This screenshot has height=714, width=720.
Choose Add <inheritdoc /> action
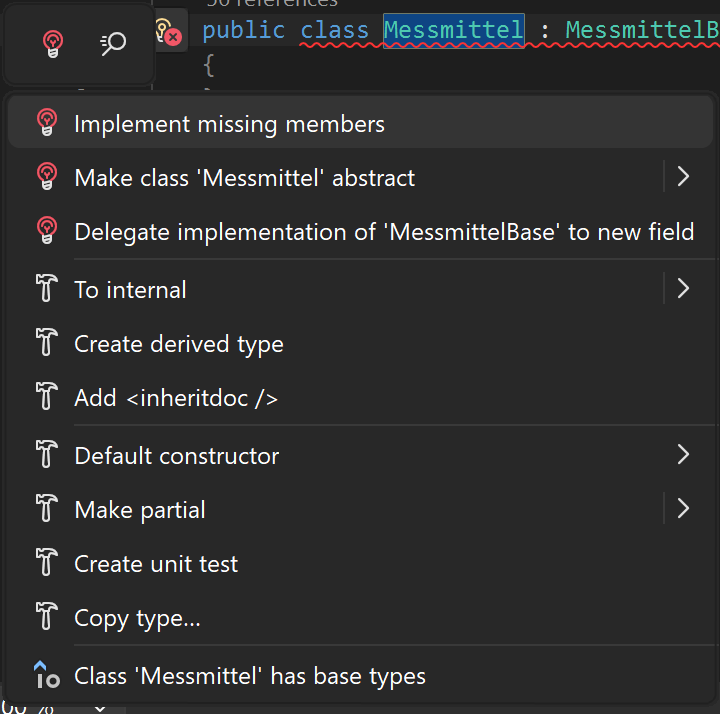coord(360,397)
